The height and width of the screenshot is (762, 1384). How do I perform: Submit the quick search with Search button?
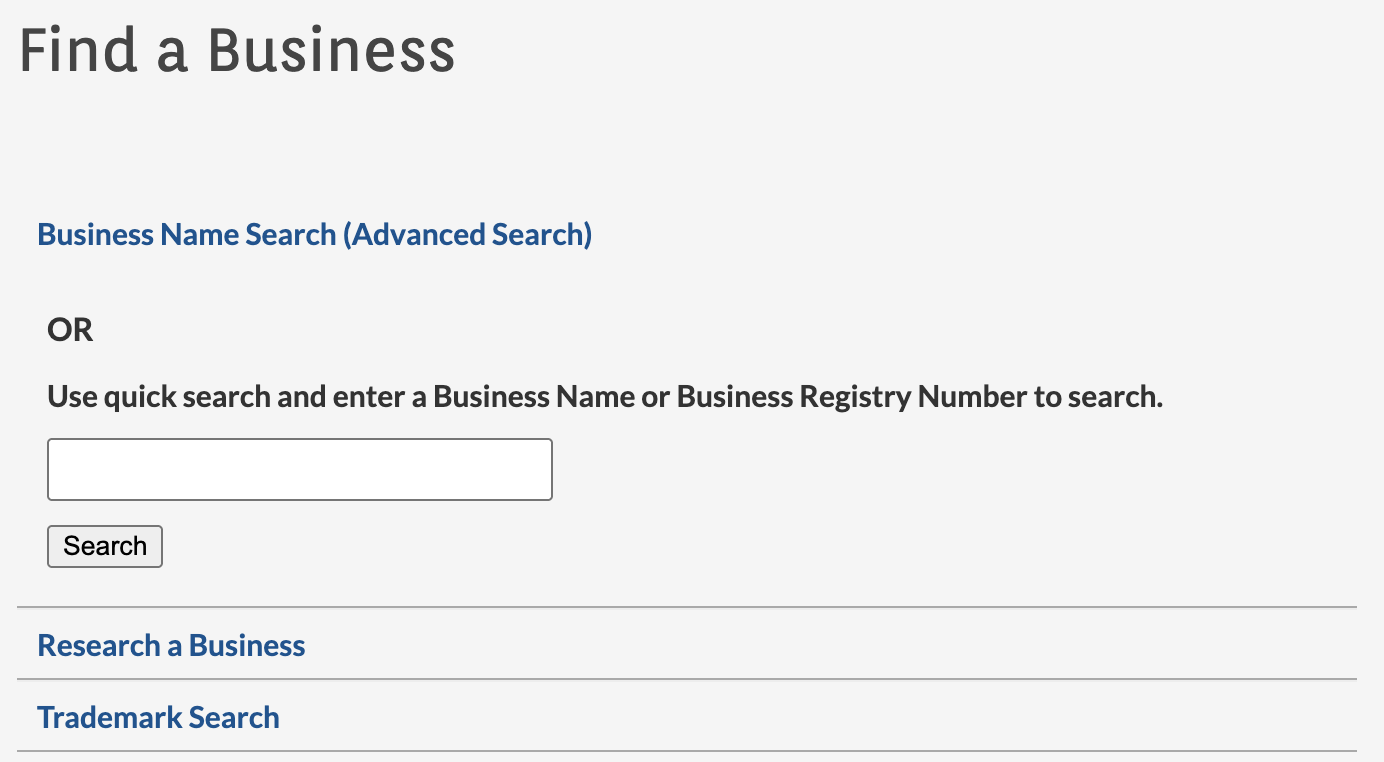point(105,546)
